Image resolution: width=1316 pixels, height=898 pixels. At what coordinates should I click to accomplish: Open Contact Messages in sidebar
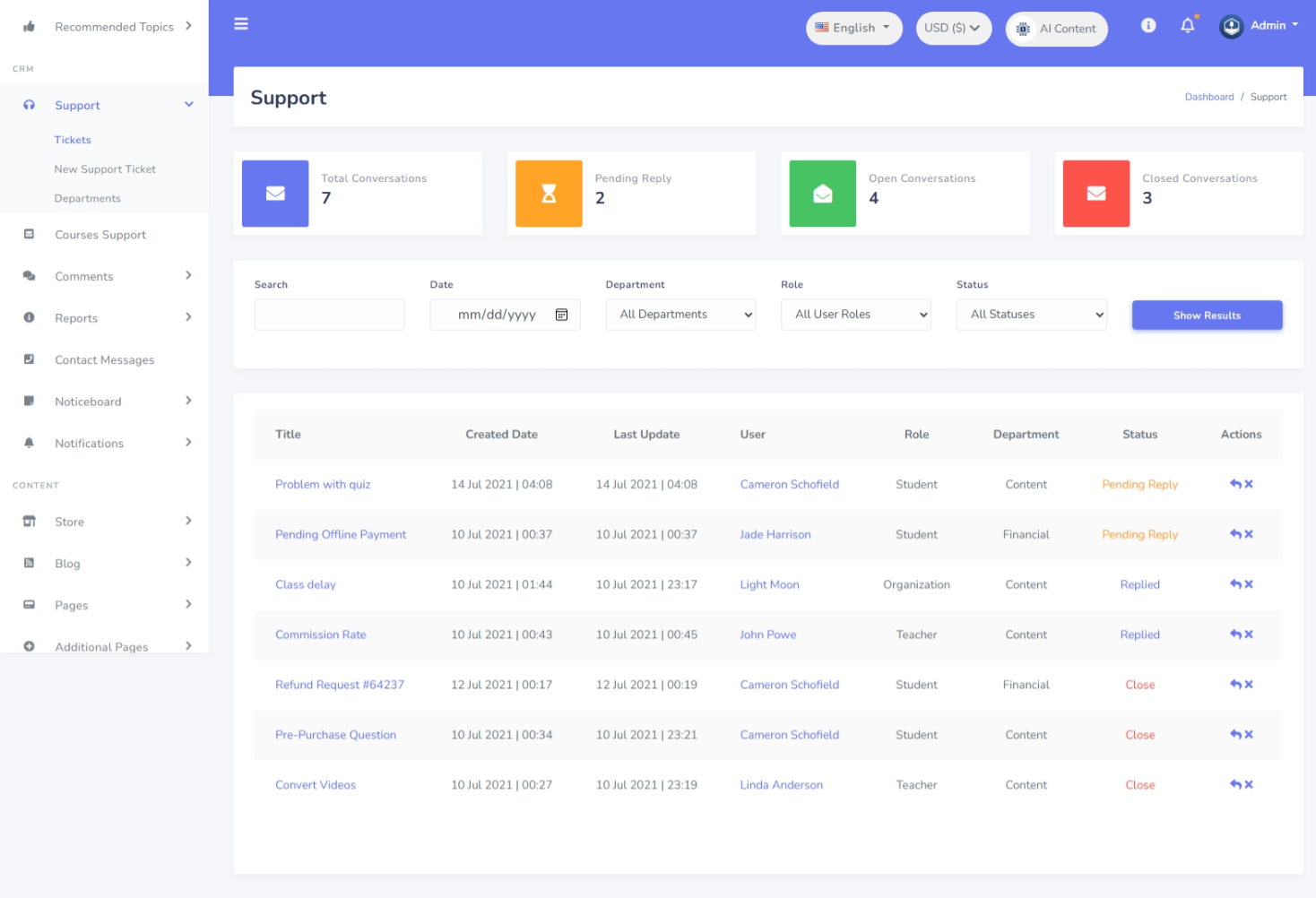(105, 360)
